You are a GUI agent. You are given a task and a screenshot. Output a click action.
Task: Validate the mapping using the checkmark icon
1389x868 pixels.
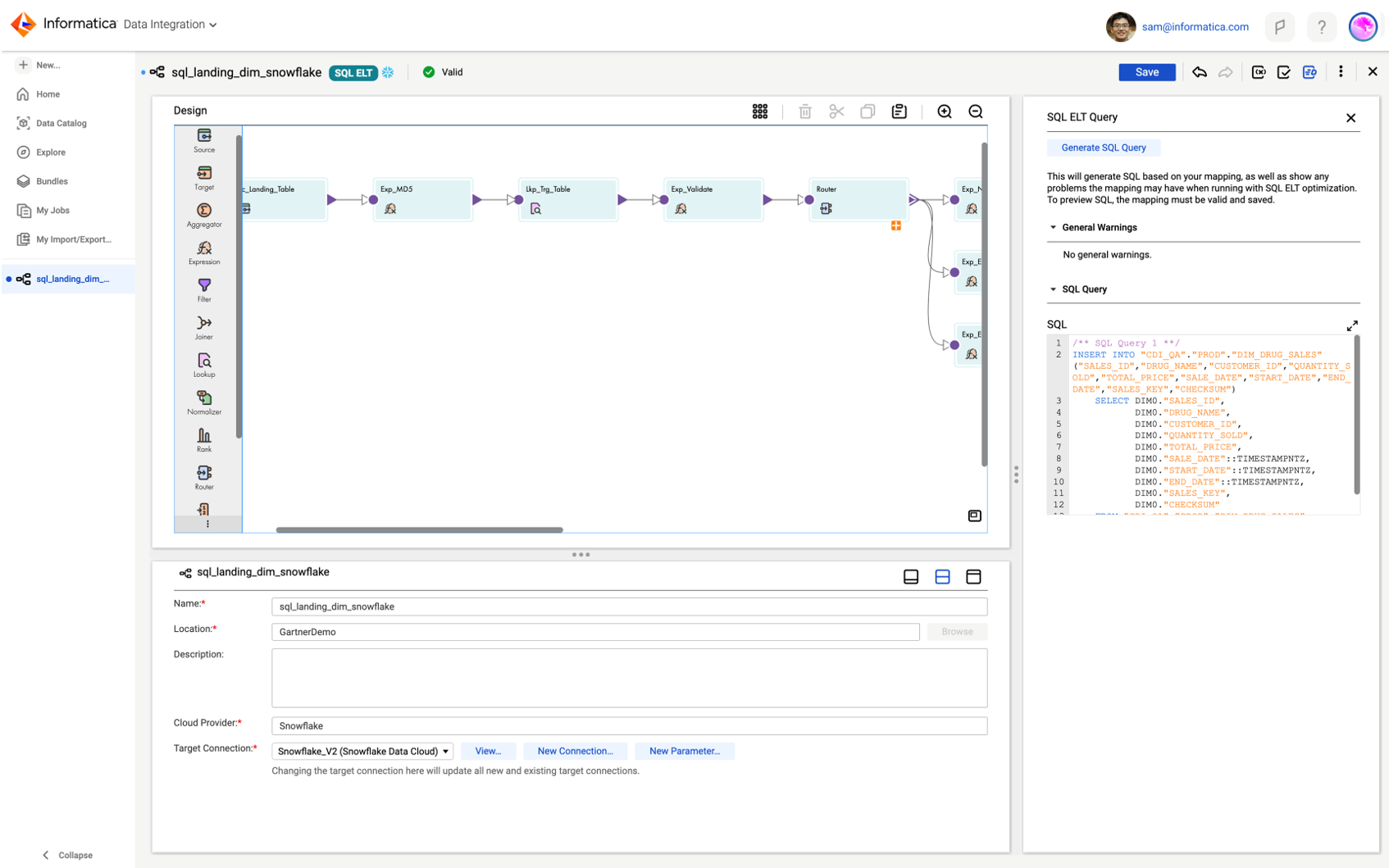pyautogui.click(x=1284, y=72)
